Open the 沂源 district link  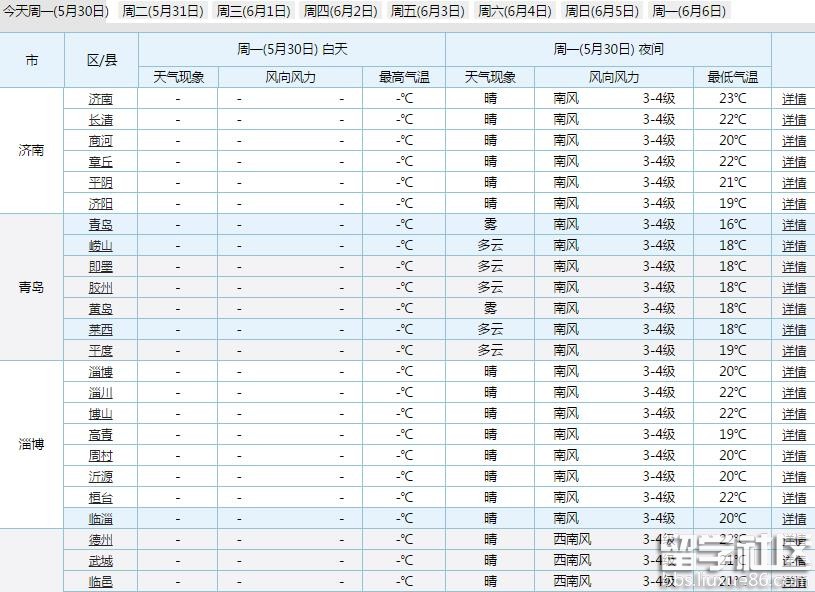click(x=101, y=476)
